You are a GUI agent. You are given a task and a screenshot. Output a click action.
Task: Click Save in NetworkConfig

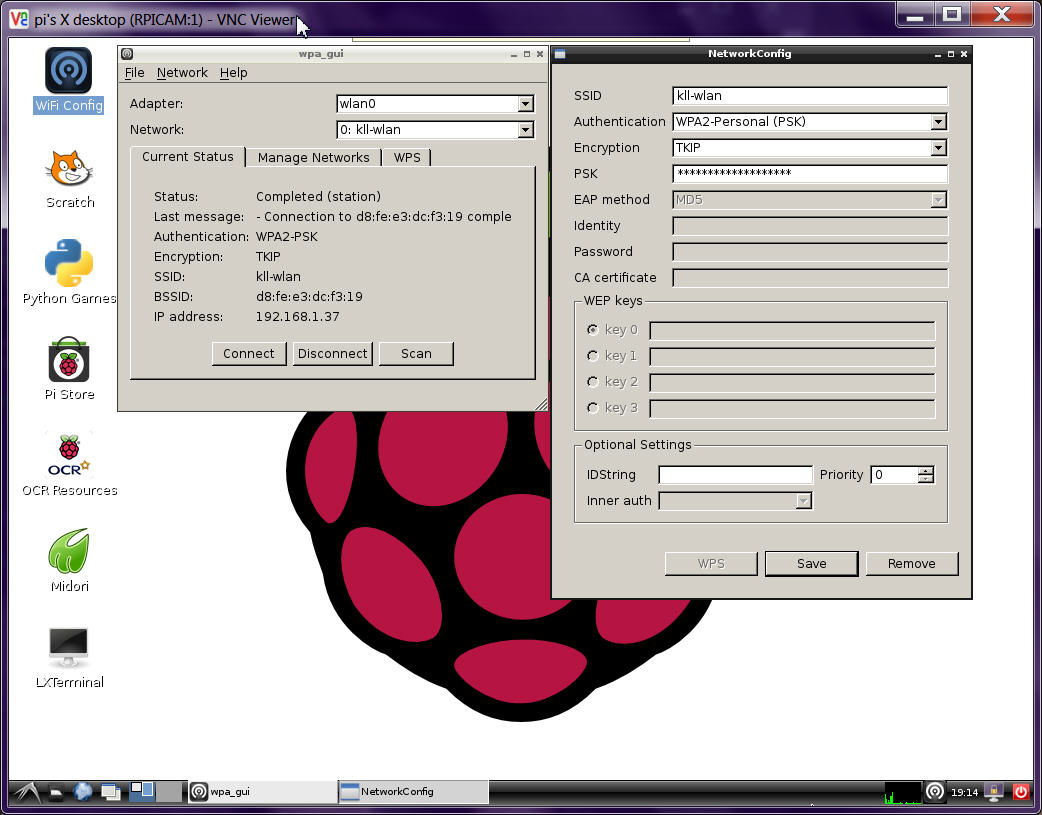click(x=811, y=564)
